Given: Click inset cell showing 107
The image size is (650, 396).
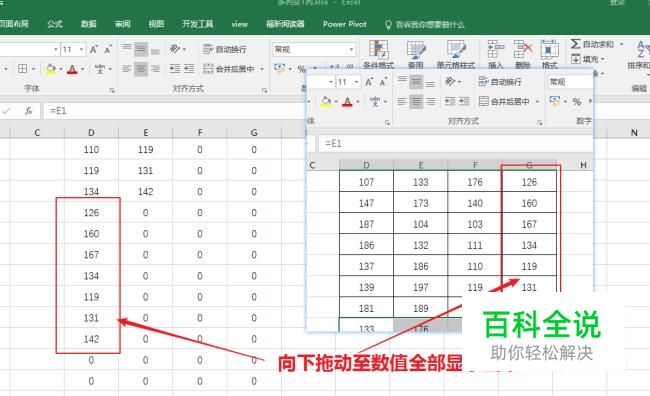Looking at the screenshot, I should (x=366, y=182).
